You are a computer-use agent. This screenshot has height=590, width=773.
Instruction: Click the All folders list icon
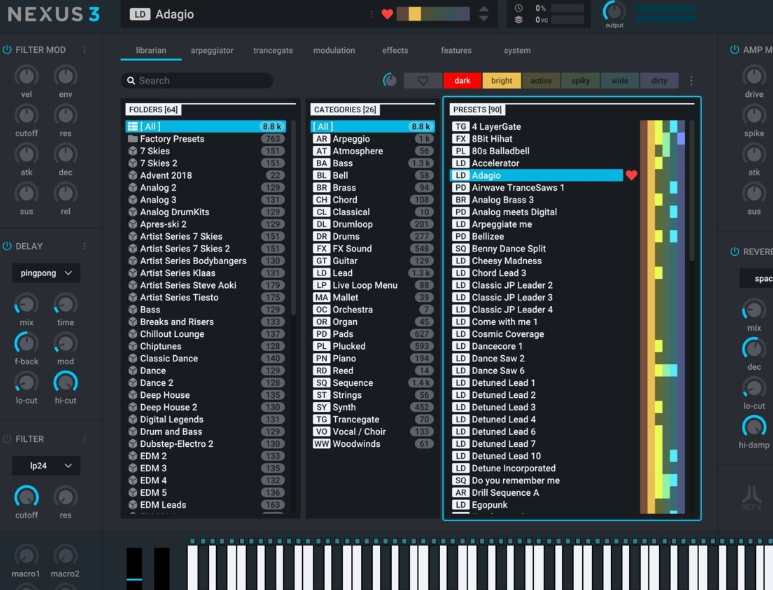[132, 127]
